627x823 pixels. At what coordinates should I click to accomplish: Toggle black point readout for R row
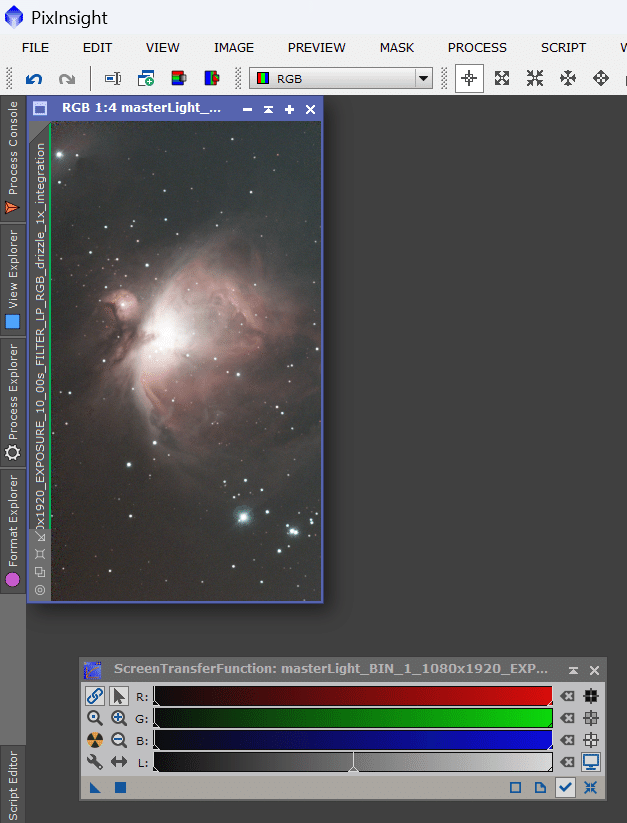tap(591, 696)
